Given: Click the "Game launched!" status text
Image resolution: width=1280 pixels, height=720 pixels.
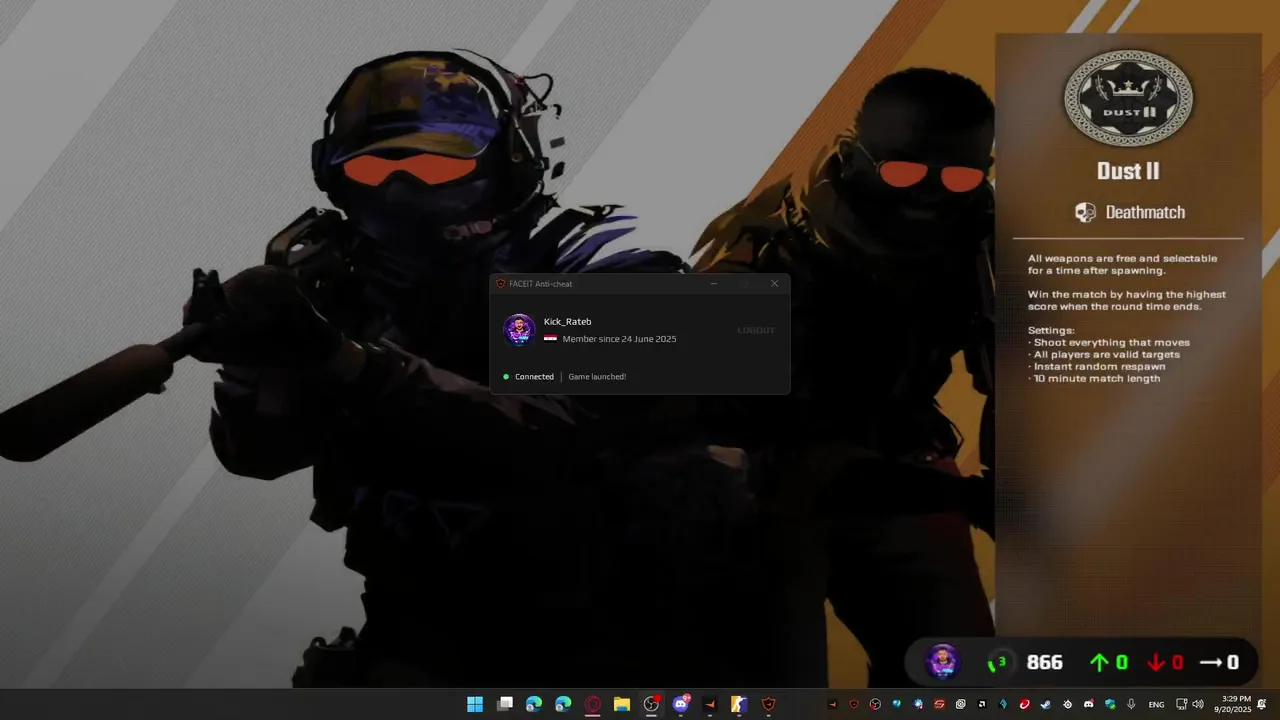Looking at the screenshot, I should [x=597, y=377].
